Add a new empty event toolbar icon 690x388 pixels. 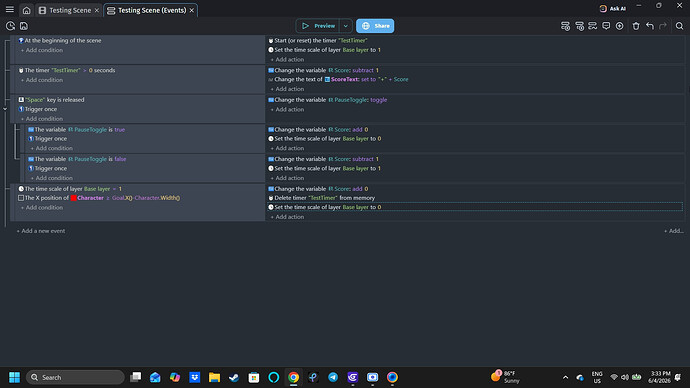(565, 26)
